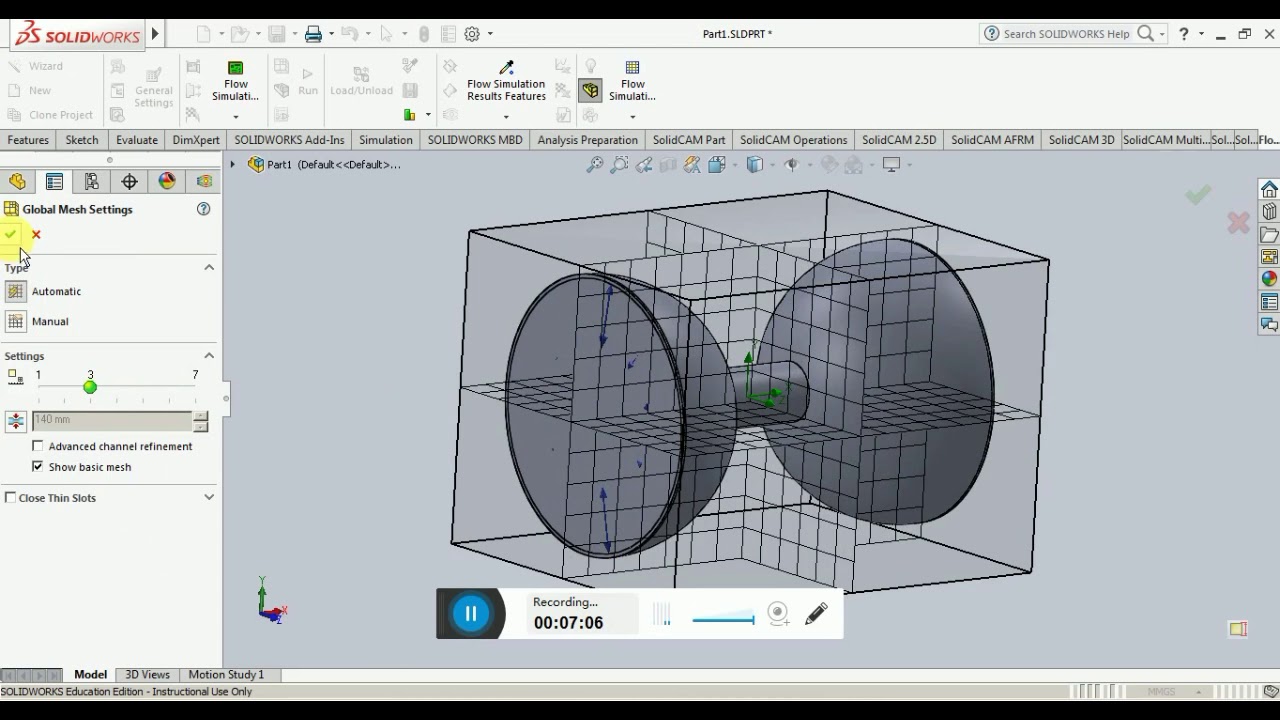Image resolution: width=1280 pixels, height=720 pixels.
Task: Collapse the Settings section
Action: point(209,355)
